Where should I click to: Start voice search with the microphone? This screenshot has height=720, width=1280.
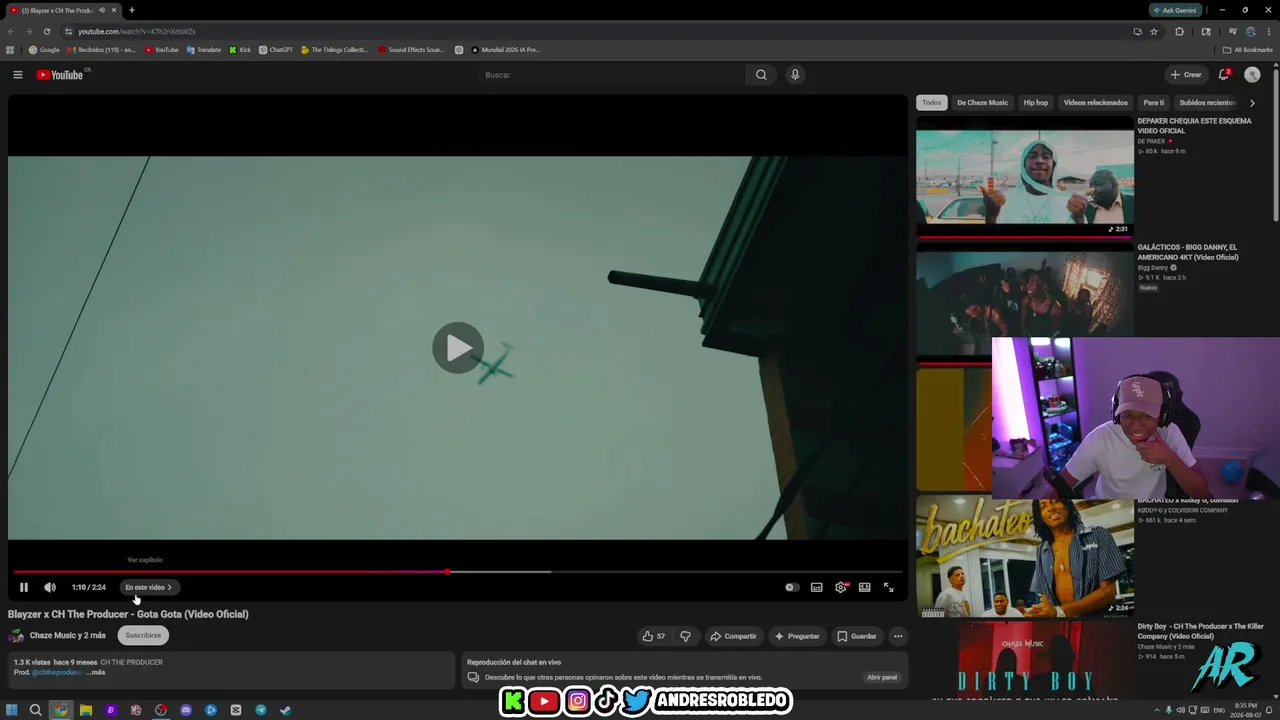[x=795, y=75]
